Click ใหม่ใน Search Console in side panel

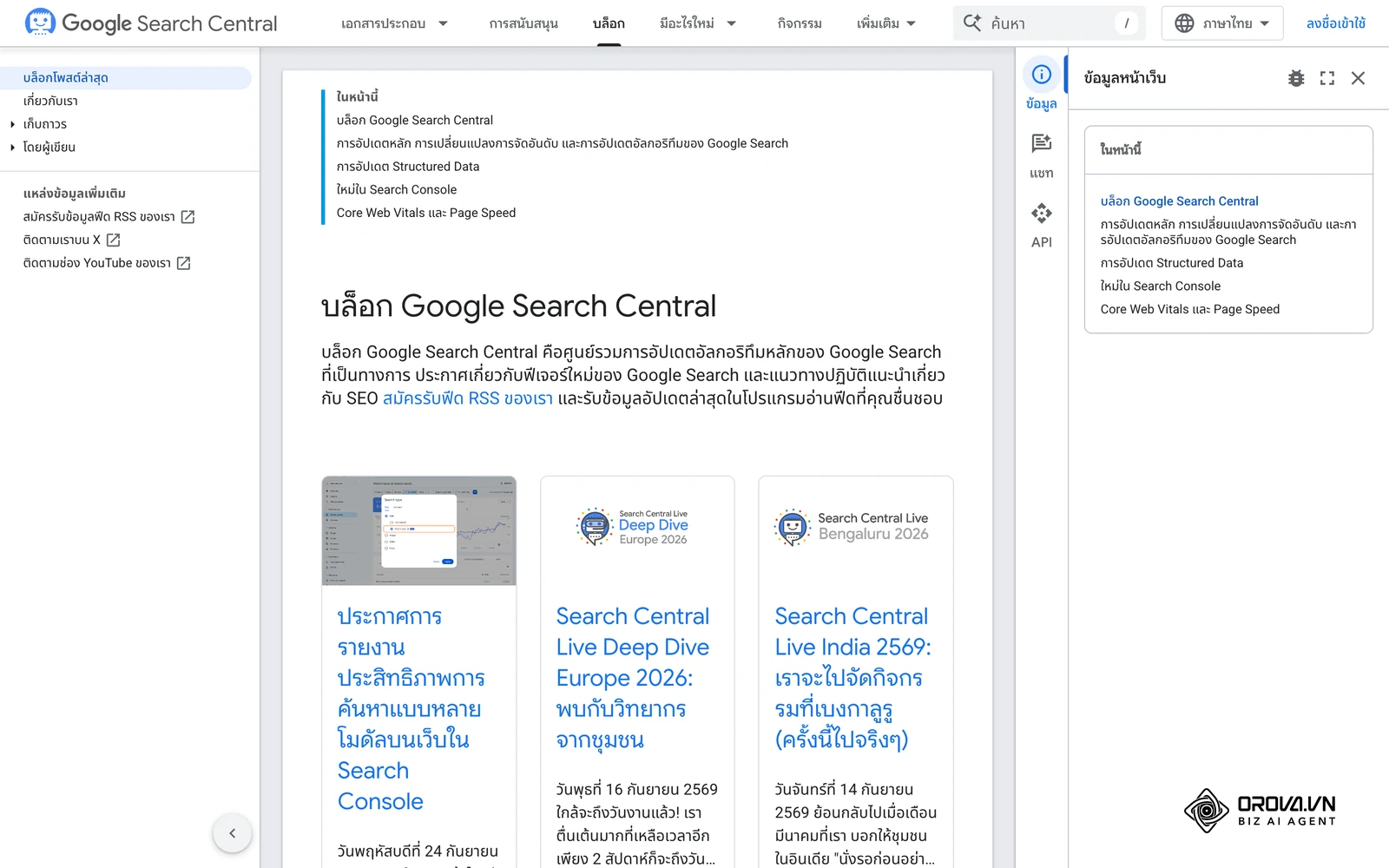point(1161,286)
